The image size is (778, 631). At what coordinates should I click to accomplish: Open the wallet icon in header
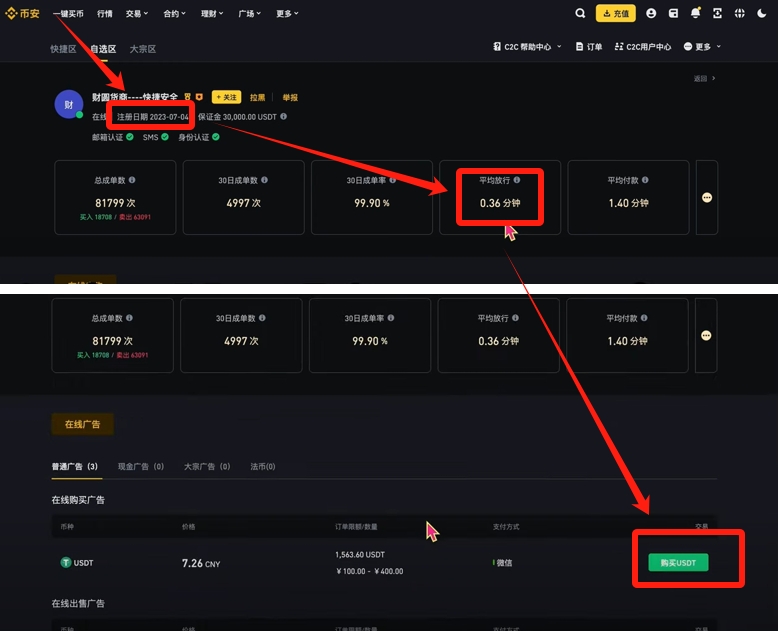pyautogui.click(x=673, y=13)
